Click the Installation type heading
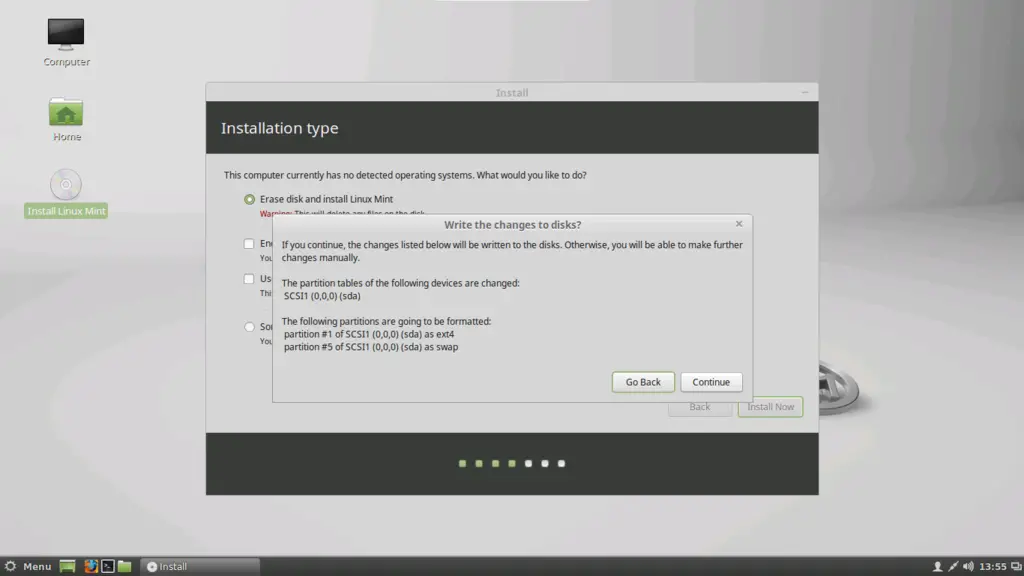Viewport: 1024px width, 576px height. click(x=280, y=128)
